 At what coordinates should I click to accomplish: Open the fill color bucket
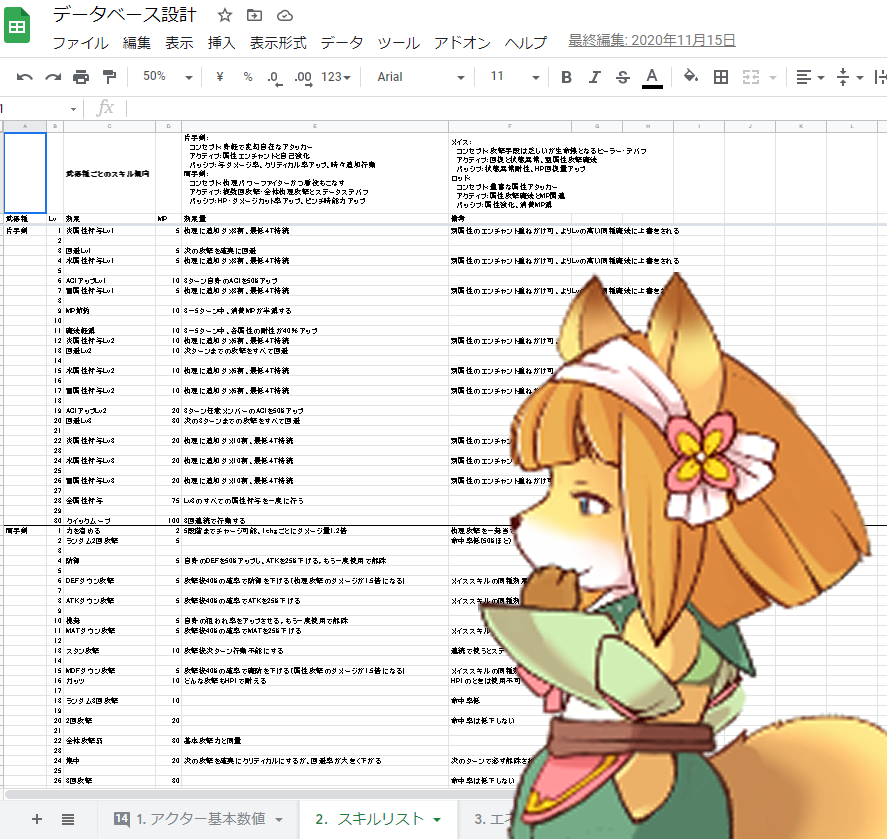pos(691,76)
